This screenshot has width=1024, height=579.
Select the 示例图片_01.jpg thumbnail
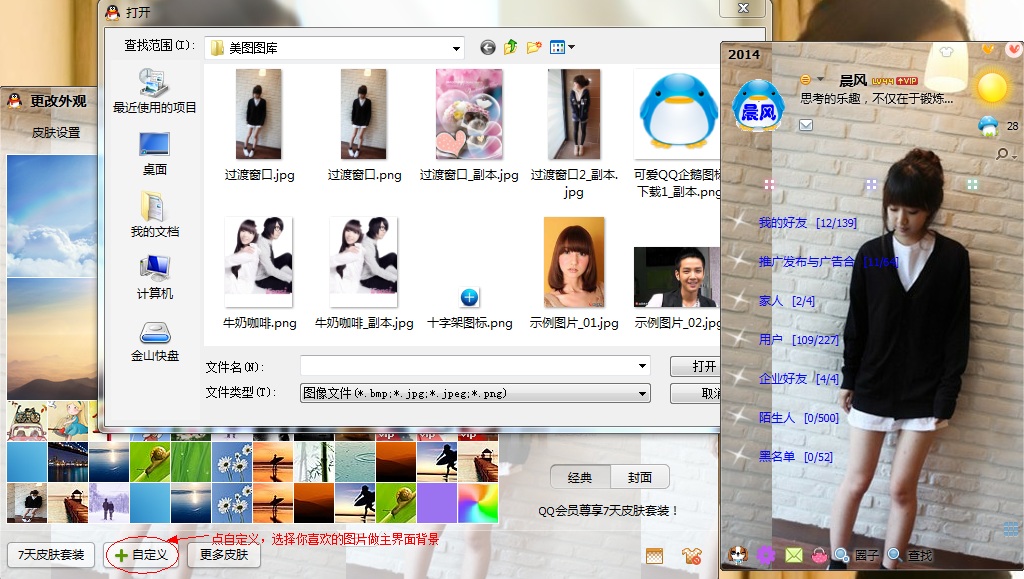point(574,262)
